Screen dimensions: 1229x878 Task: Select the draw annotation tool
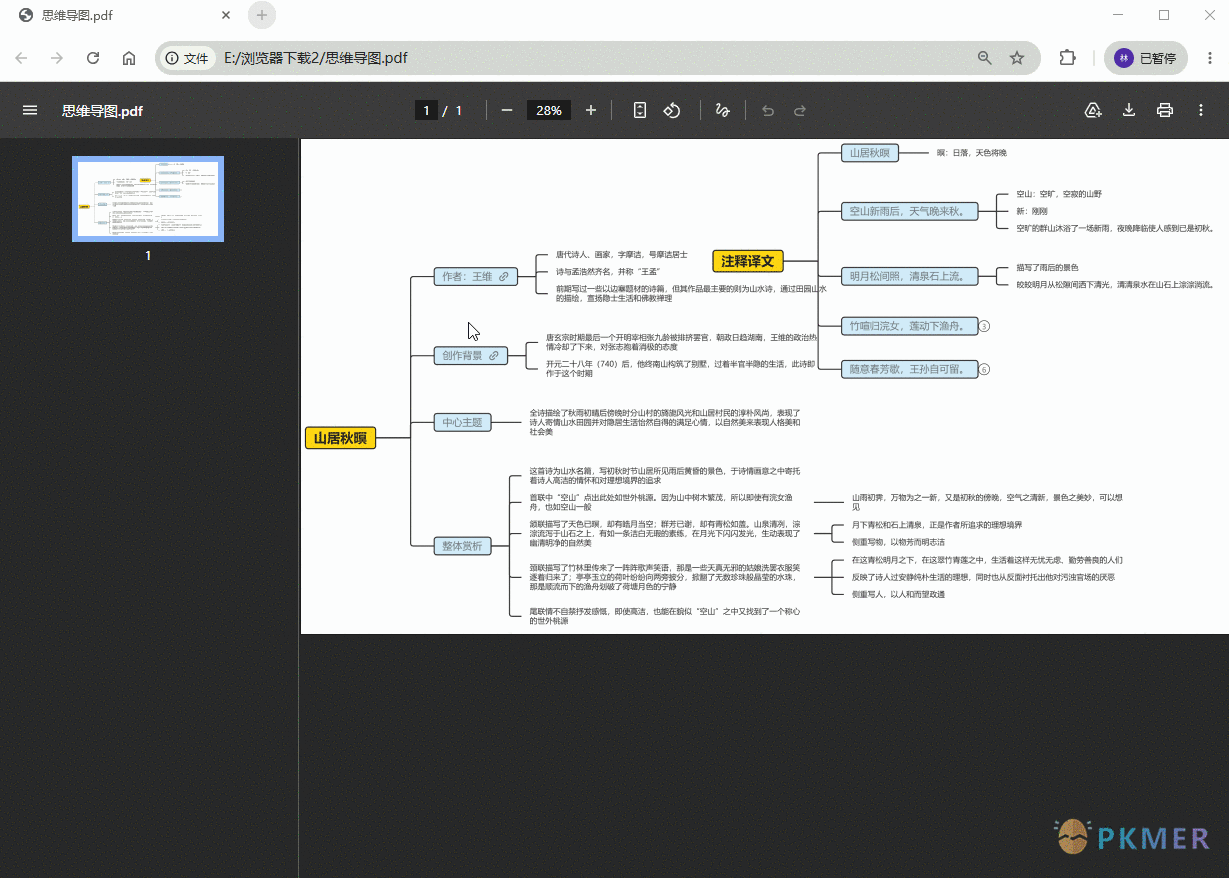722,110
